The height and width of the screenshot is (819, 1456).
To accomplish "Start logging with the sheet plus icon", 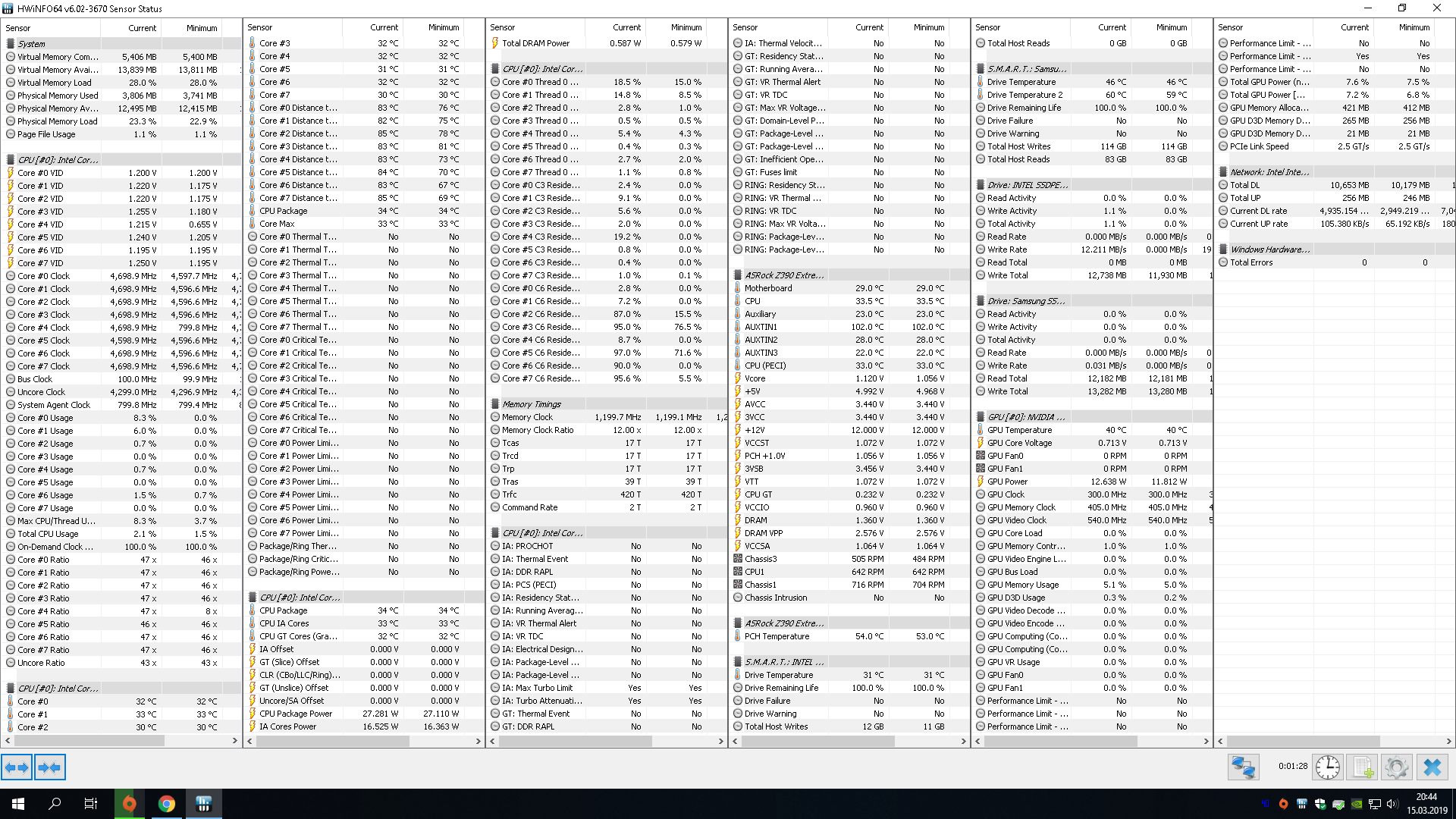I will click(1362, 767).
